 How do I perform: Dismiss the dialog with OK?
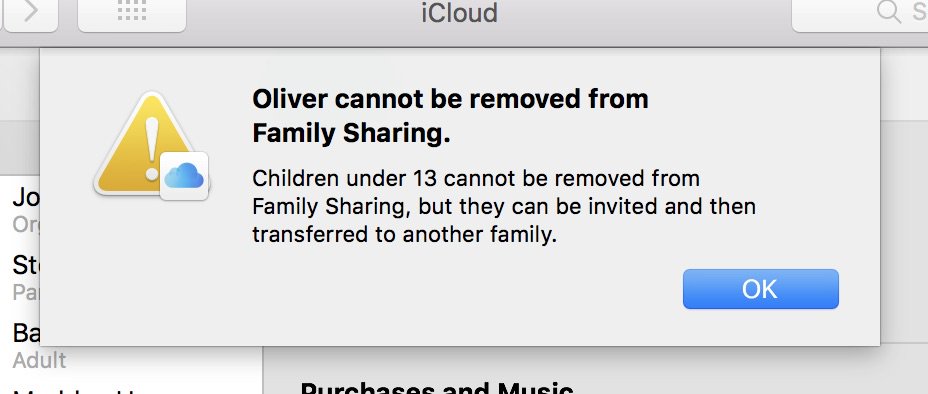[x=761, y=289]
